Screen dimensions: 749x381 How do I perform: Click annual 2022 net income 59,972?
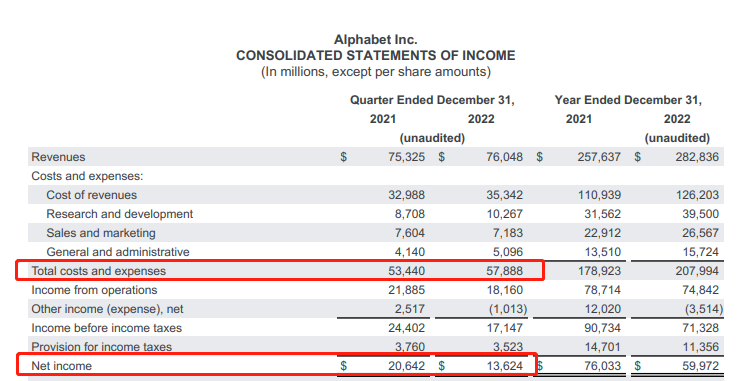(700, 366)
